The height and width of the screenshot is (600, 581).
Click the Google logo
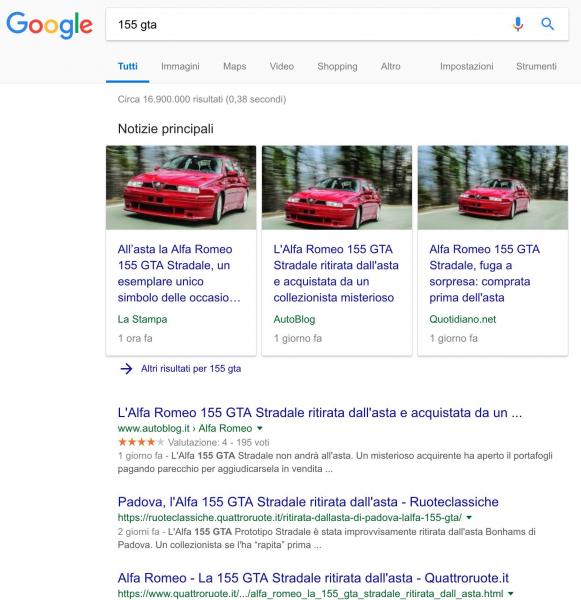coord(49,25)
